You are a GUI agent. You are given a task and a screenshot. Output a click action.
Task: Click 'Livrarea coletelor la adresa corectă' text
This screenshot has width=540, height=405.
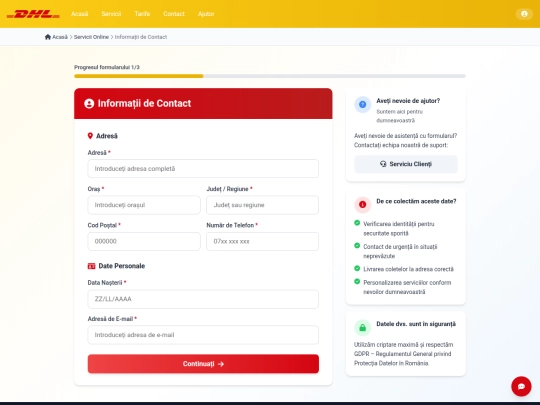pos(408,269)
